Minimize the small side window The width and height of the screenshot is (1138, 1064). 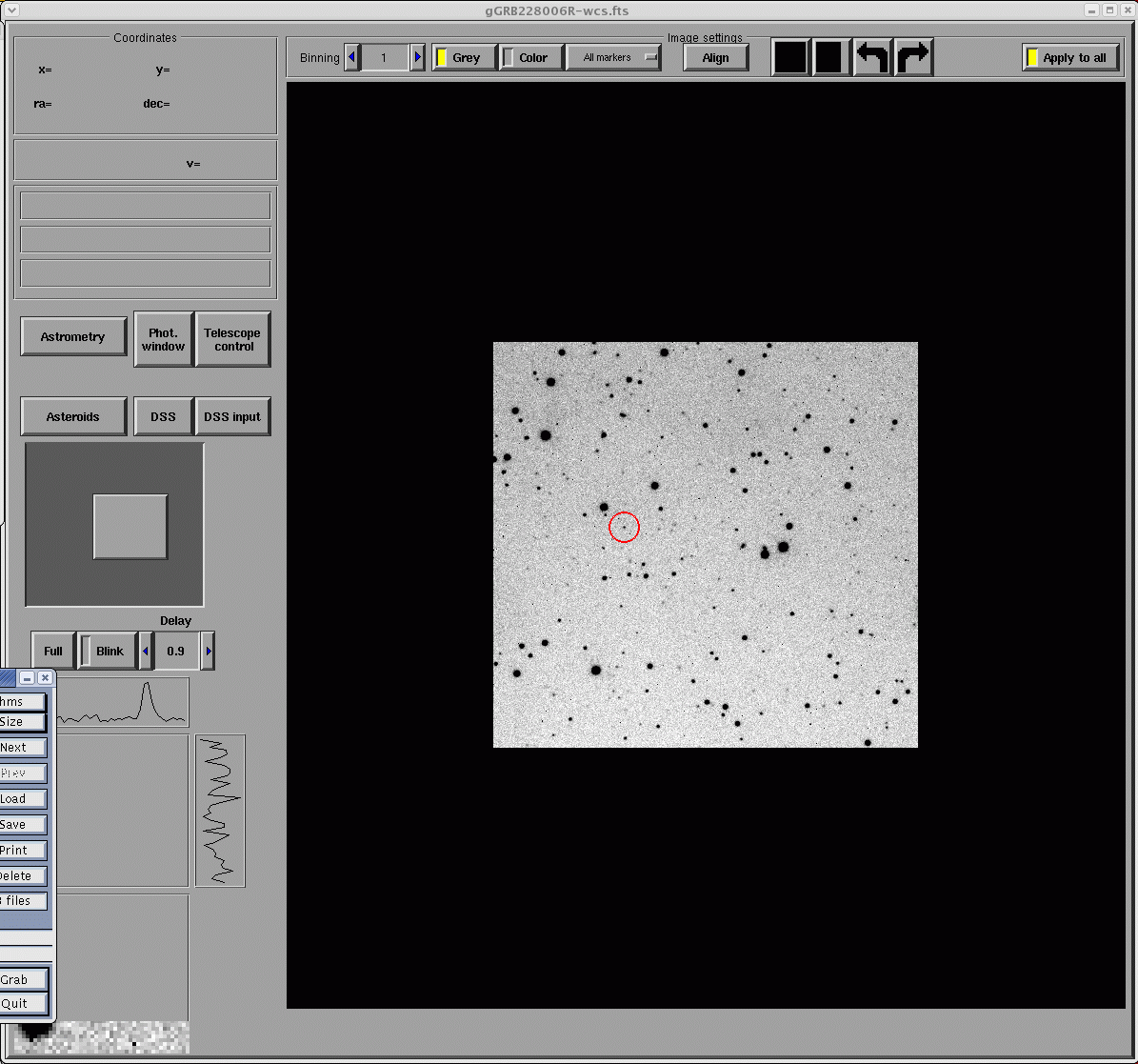27,678
